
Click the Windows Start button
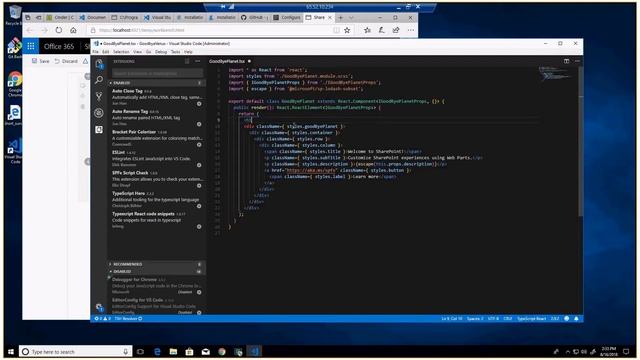11,351
